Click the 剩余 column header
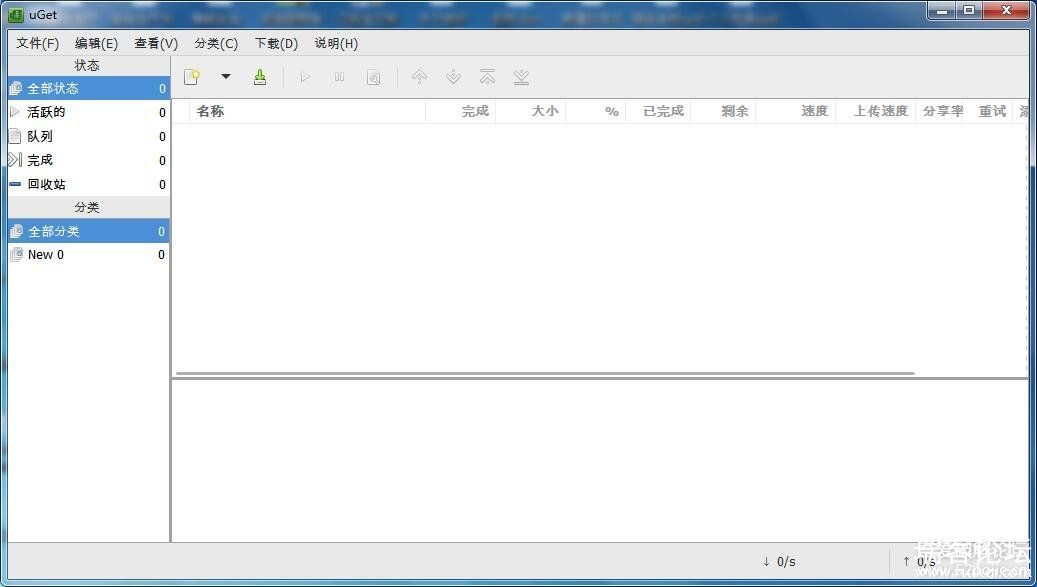This screenshot has width=1037, height=587. (724, 111)
